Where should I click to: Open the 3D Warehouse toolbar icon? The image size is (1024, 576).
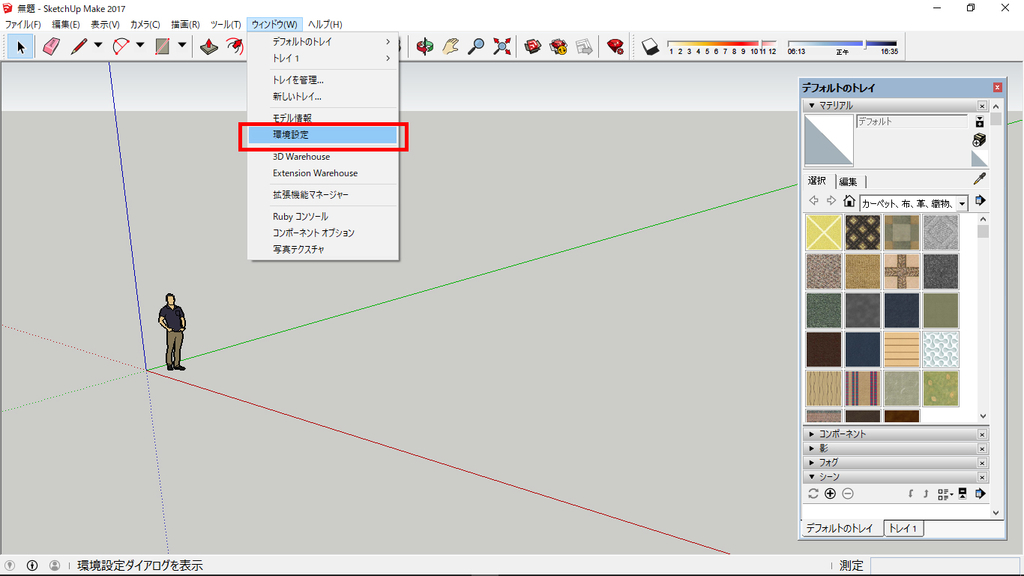click(533, 47)
